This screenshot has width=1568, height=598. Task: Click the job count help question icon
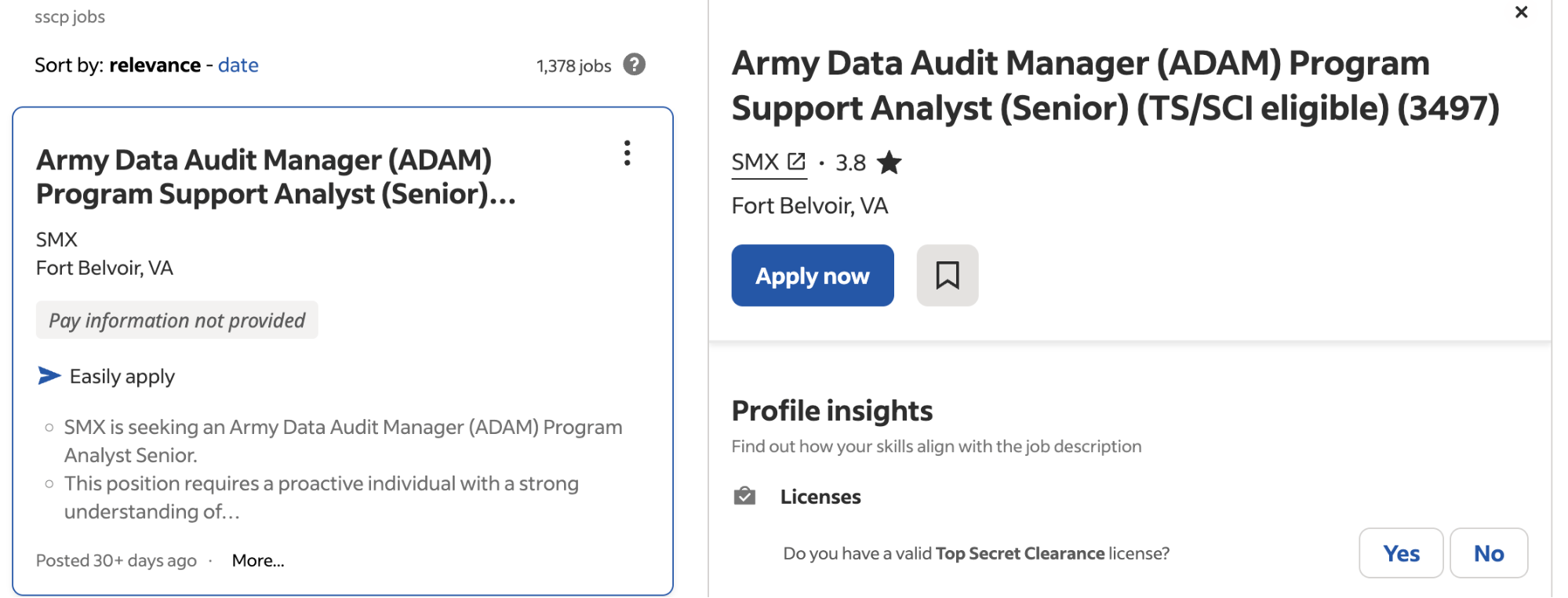pyautogui.click(x=635, y=64)
